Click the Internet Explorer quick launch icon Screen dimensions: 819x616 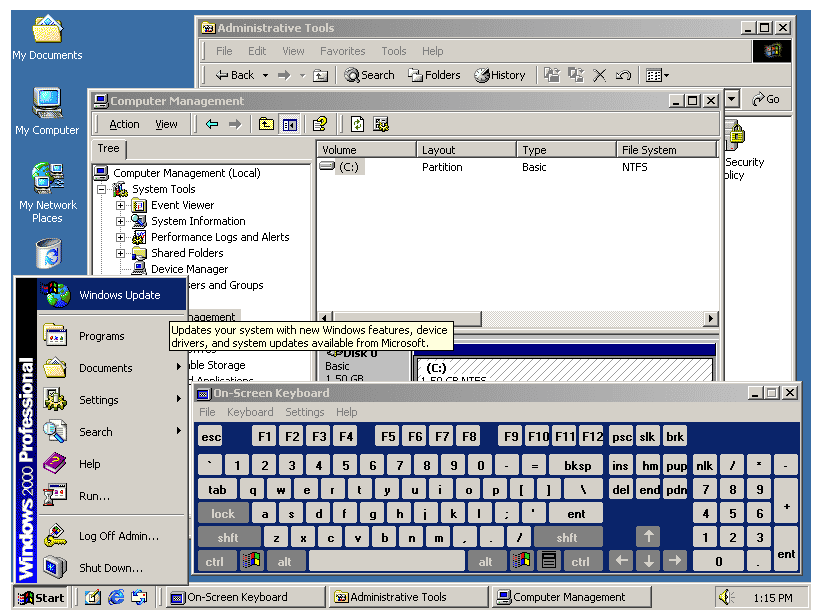[116, 597]
